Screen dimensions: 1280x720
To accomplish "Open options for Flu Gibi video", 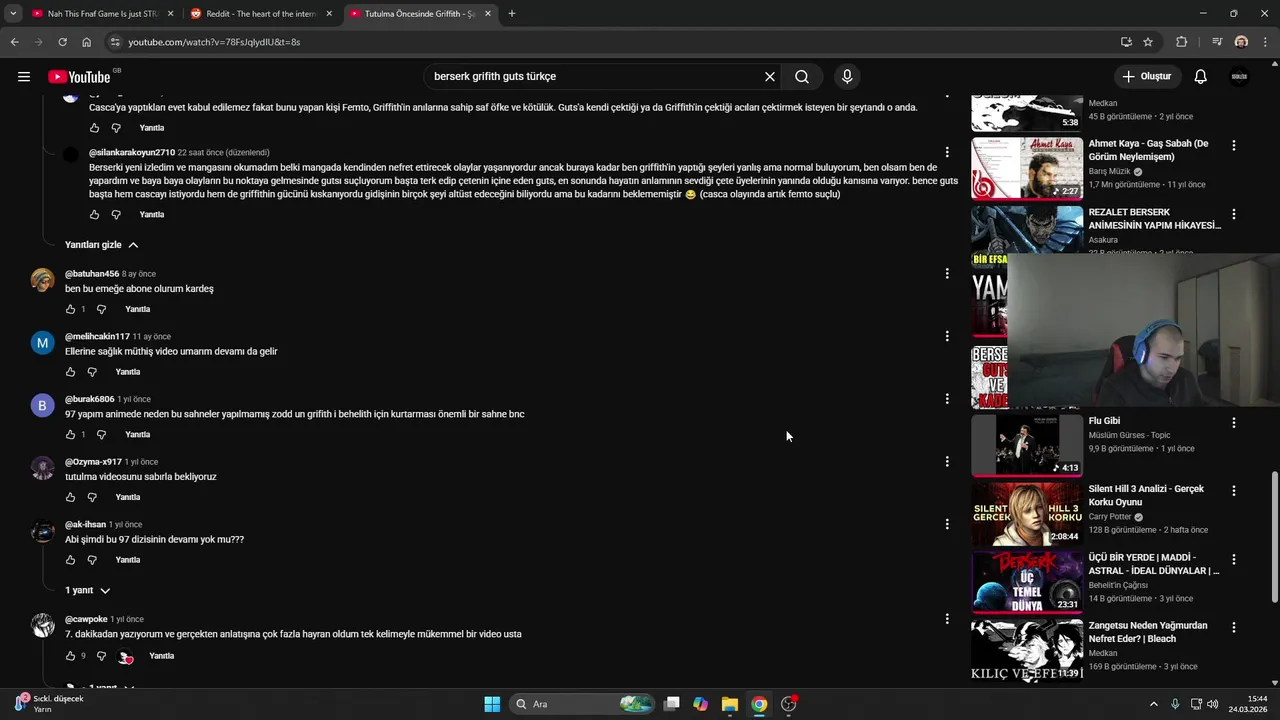I will click(1234, 423).
